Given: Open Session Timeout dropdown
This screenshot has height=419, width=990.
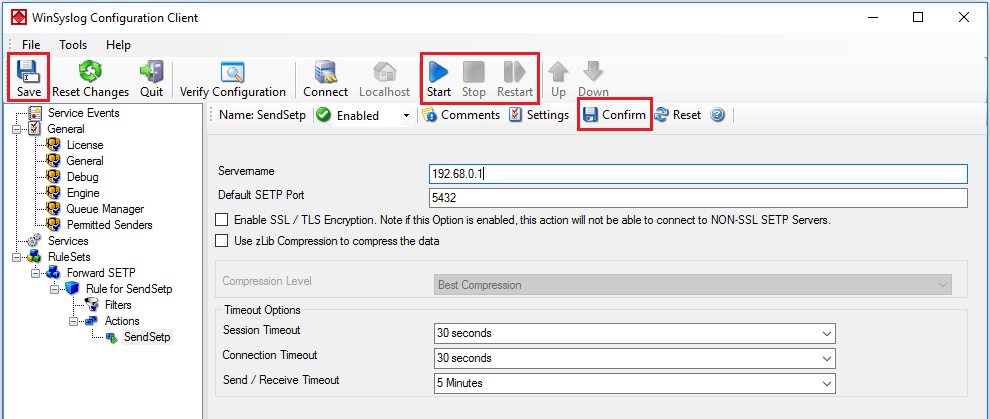Looking at the screenshot, I should click(635, 333).
